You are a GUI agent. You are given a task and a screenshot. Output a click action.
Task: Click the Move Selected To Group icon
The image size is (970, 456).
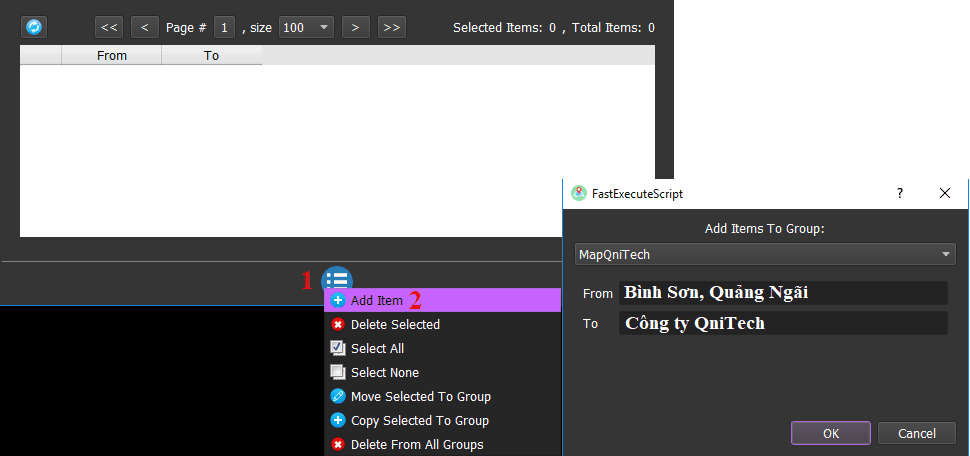click(x=338, y=396)
